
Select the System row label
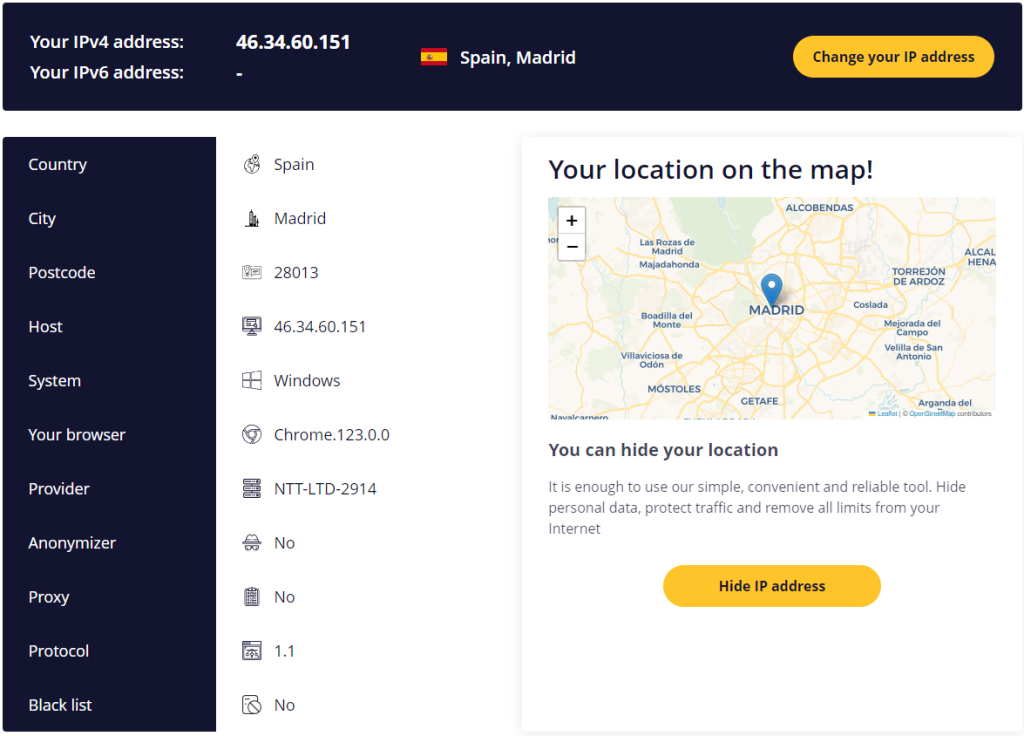55,381
